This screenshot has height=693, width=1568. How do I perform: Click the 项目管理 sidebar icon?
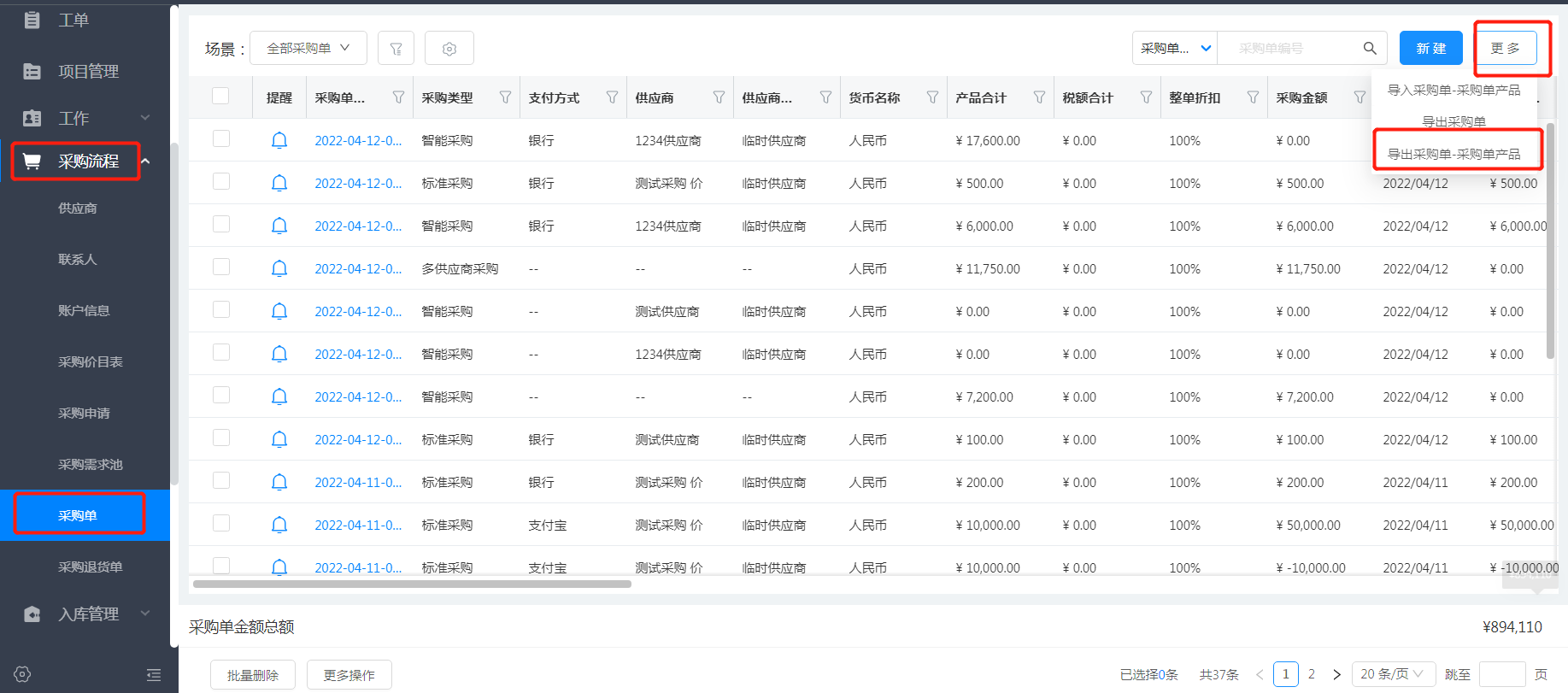tap(32, 72)
